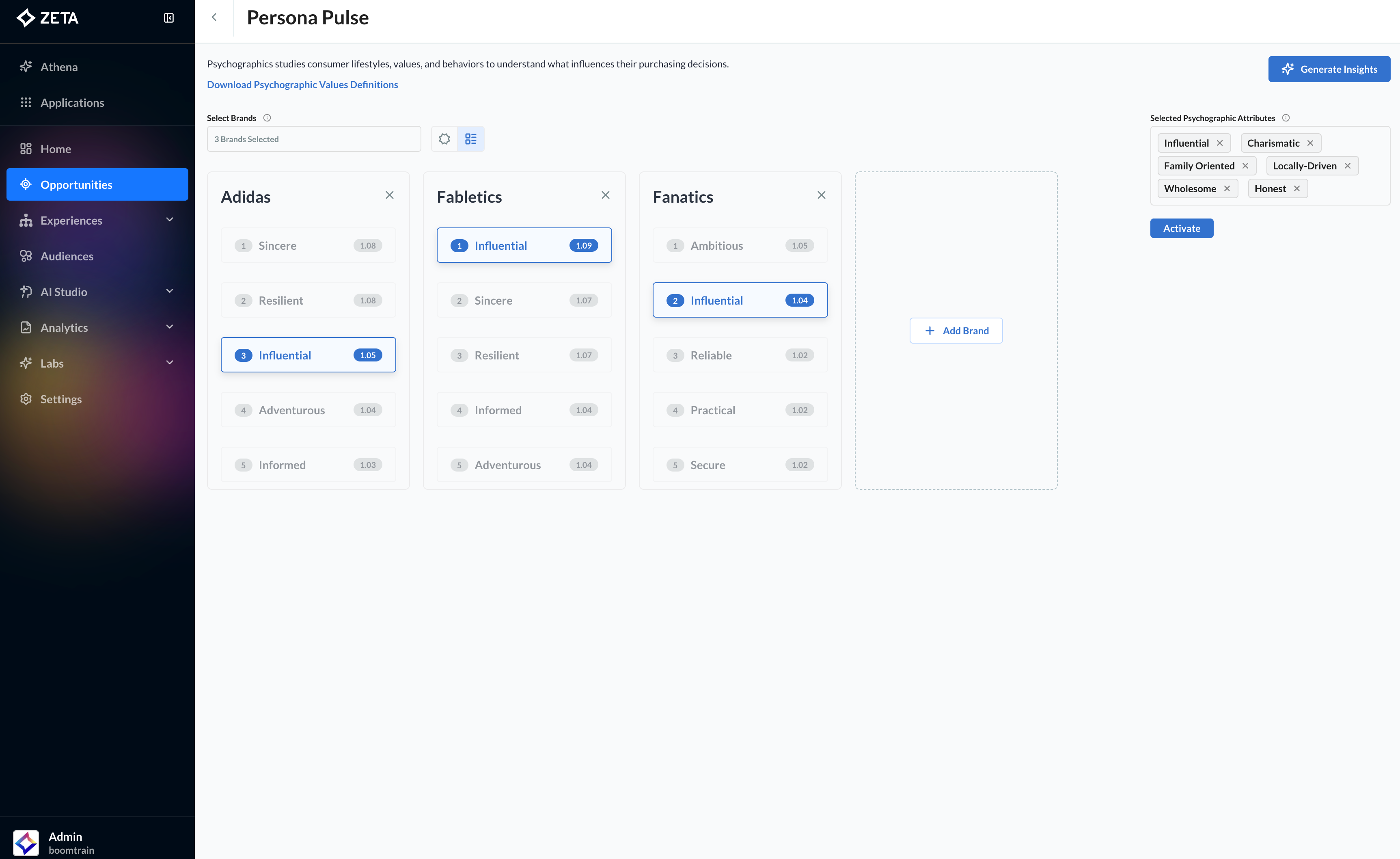Toggle Fanatics Secure attribute

(x=740, y=465)
